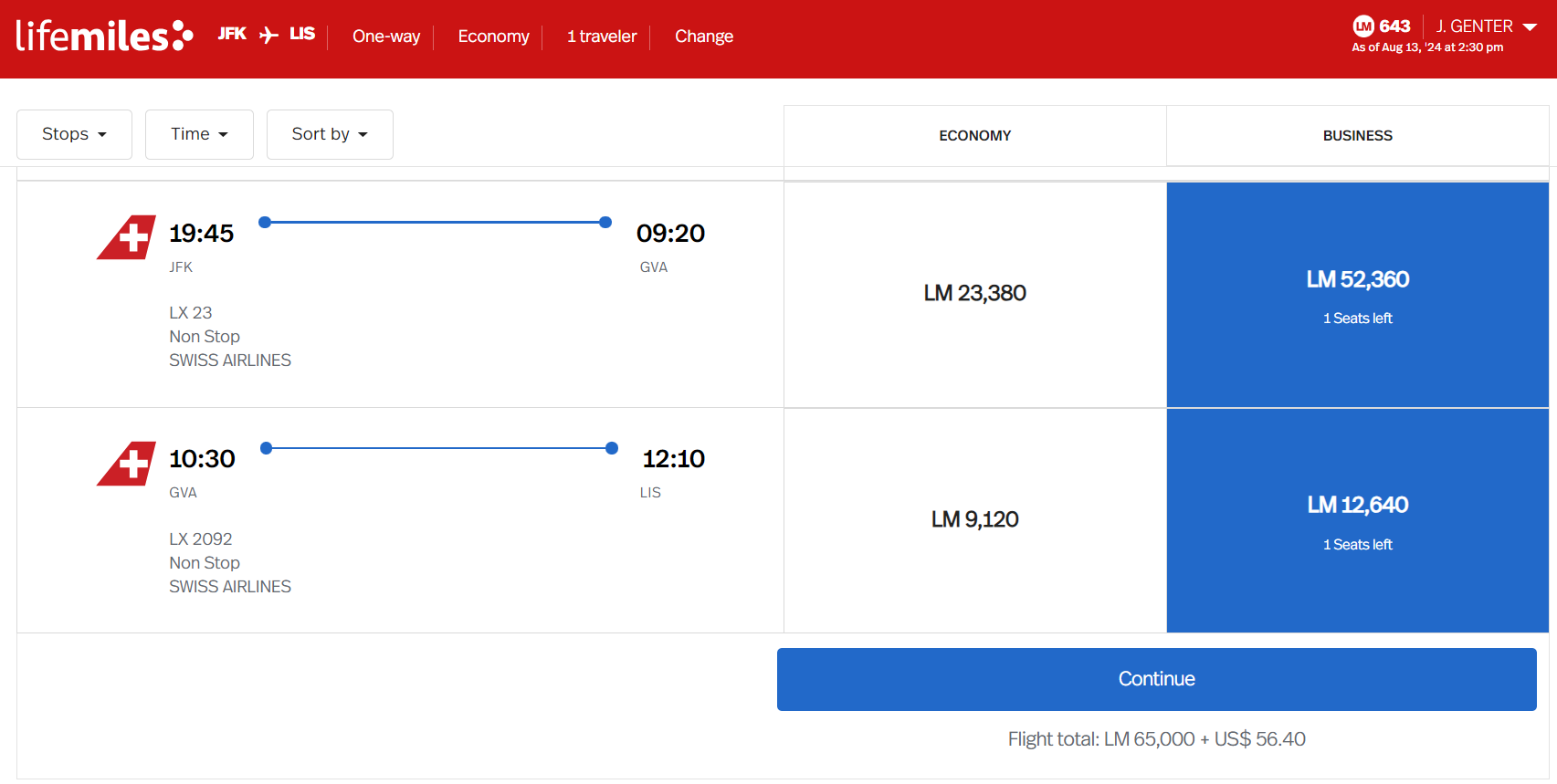Screen dimensions: 1557x784
Task: Click flight number LX 2092
Action: [x=200, y=539]
